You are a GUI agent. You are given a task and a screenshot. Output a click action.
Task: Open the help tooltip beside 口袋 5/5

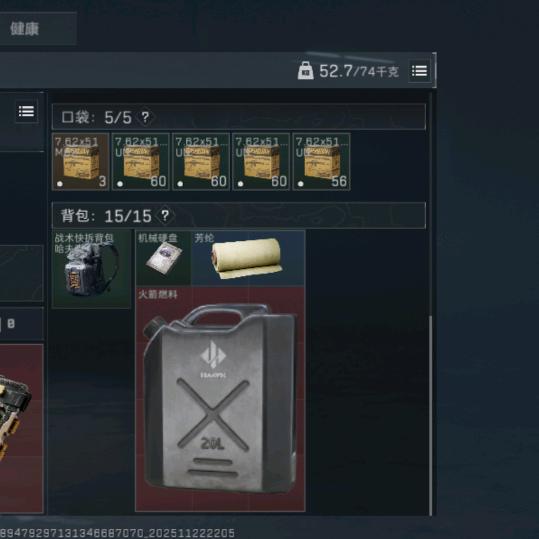[145, 118]
